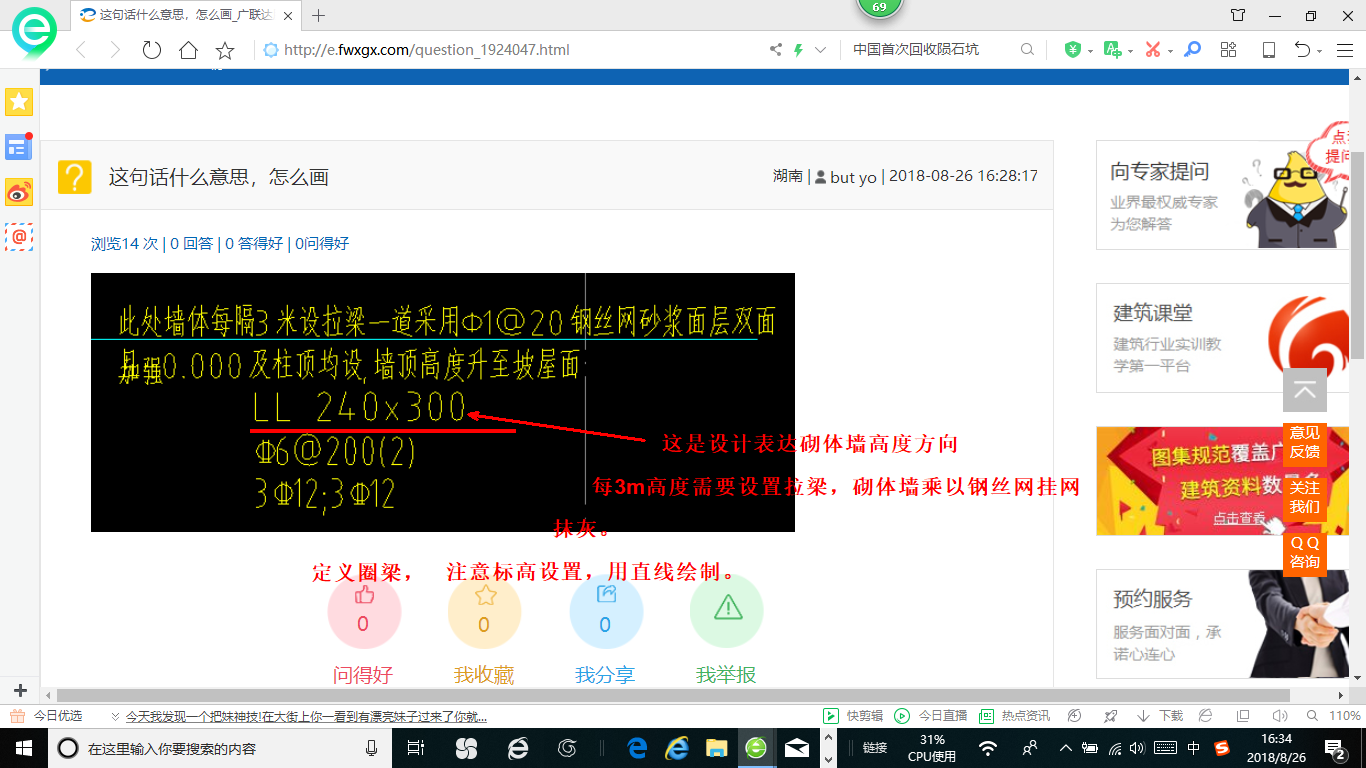This screenshot has height=768, width=1366.
Task: Click the translate icon in toolbar
Action: (x=1112, y=49)
